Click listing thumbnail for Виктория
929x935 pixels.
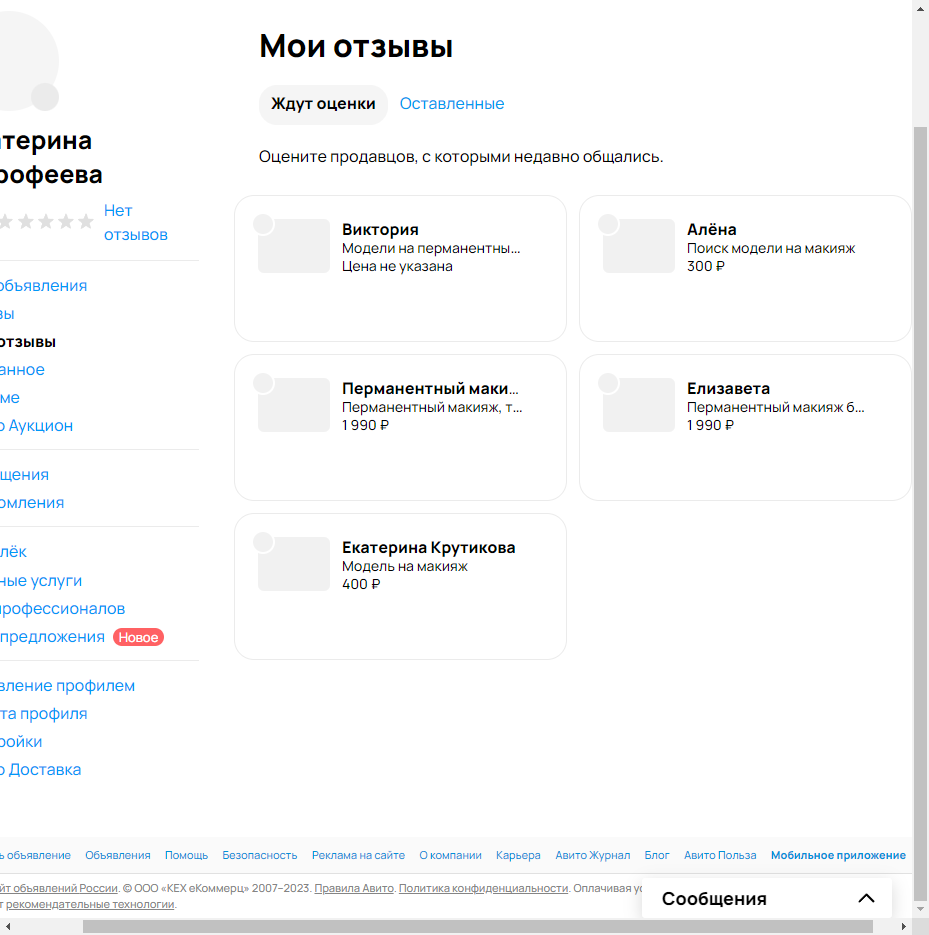(x=294, y=246)
